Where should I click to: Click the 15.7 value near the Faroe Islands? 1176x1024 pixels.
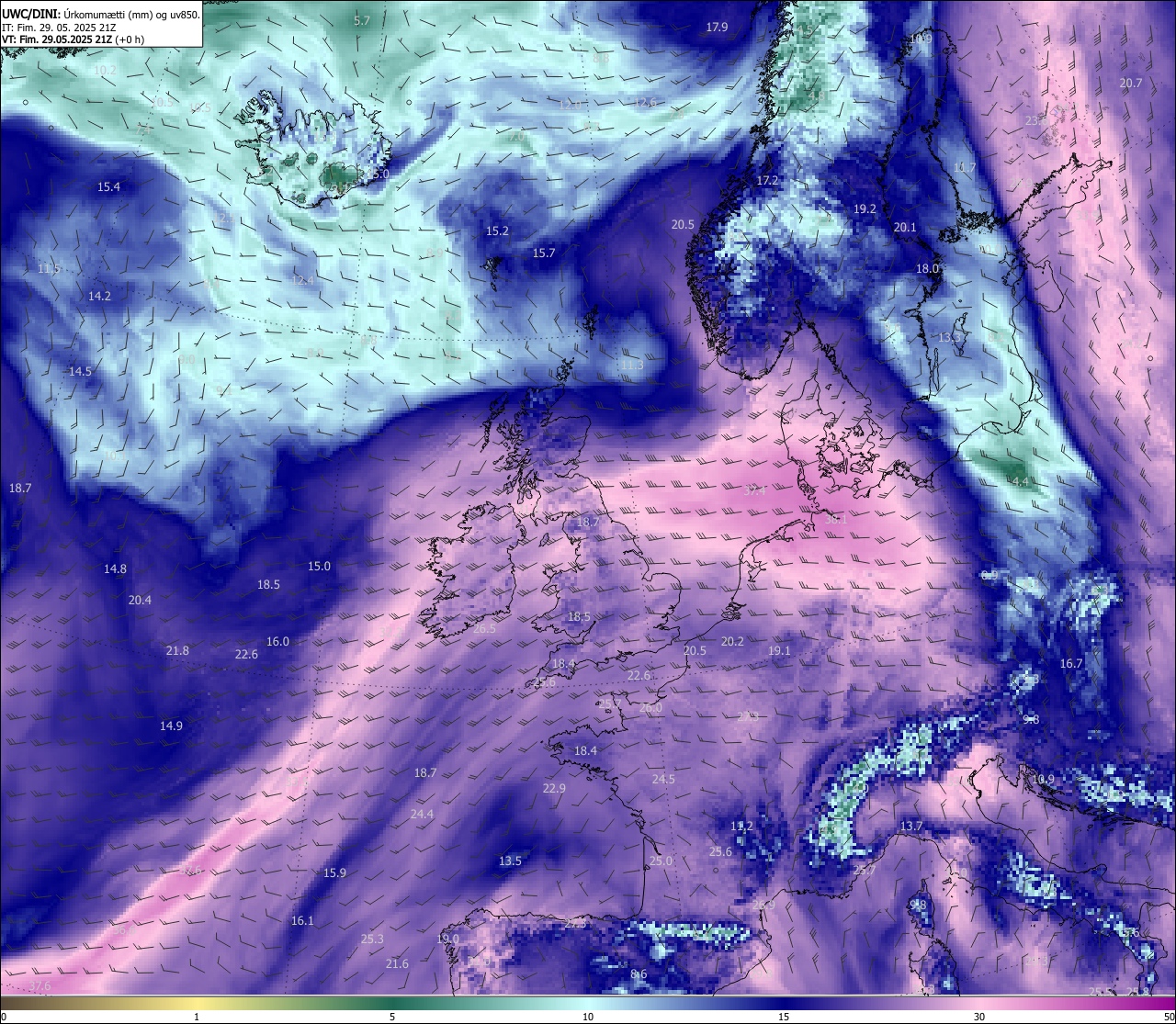[x=544, y=253]
